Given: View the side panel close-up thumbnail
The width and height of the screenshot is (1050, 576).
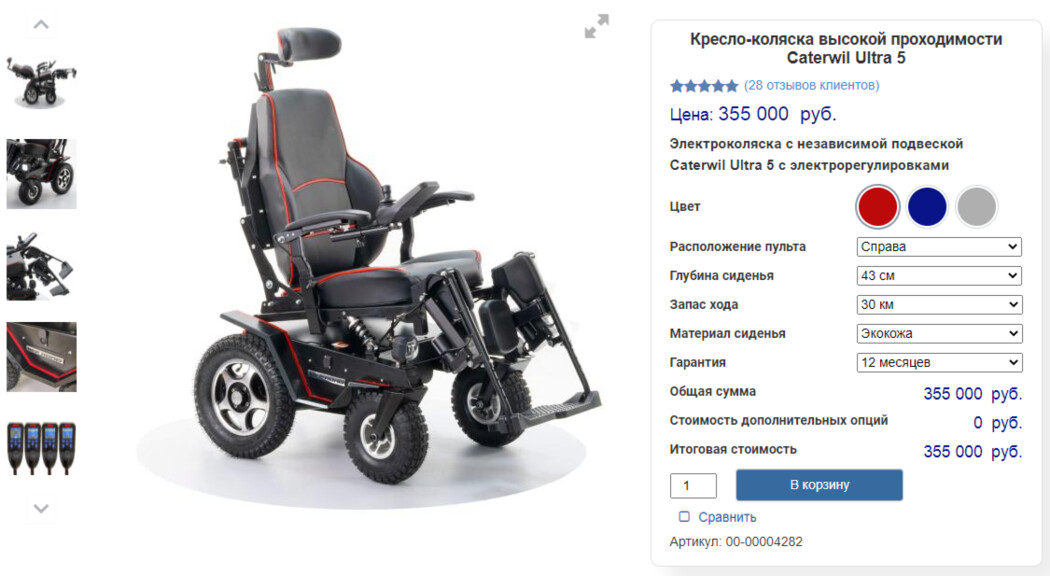Looking at the screenshot, I should 42,357.
